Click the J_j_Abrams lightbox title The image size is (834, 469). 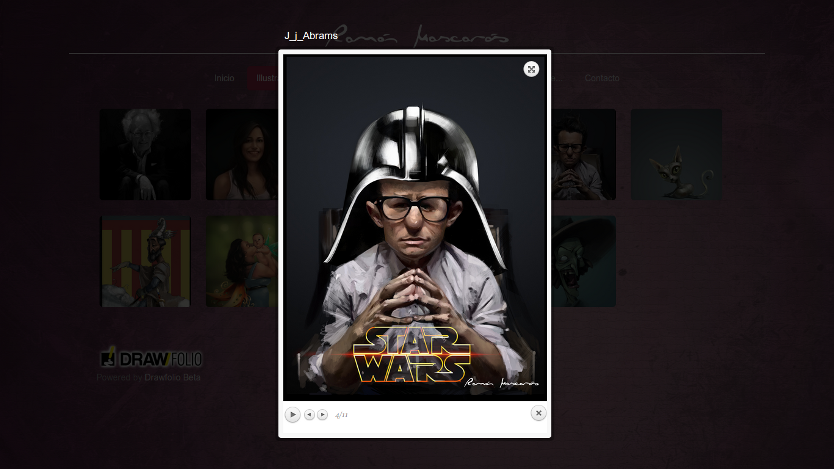coord(310,36)
